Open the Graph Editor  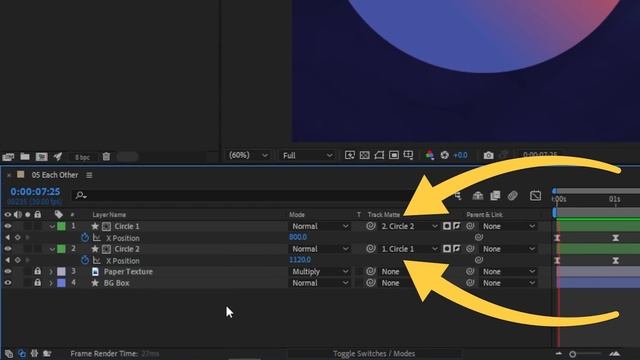click(535, 196)
